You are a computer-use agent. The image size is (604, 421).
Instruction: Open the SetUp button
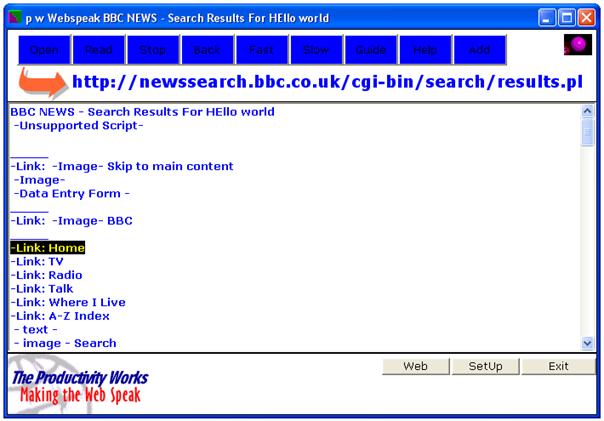point(485,366)
